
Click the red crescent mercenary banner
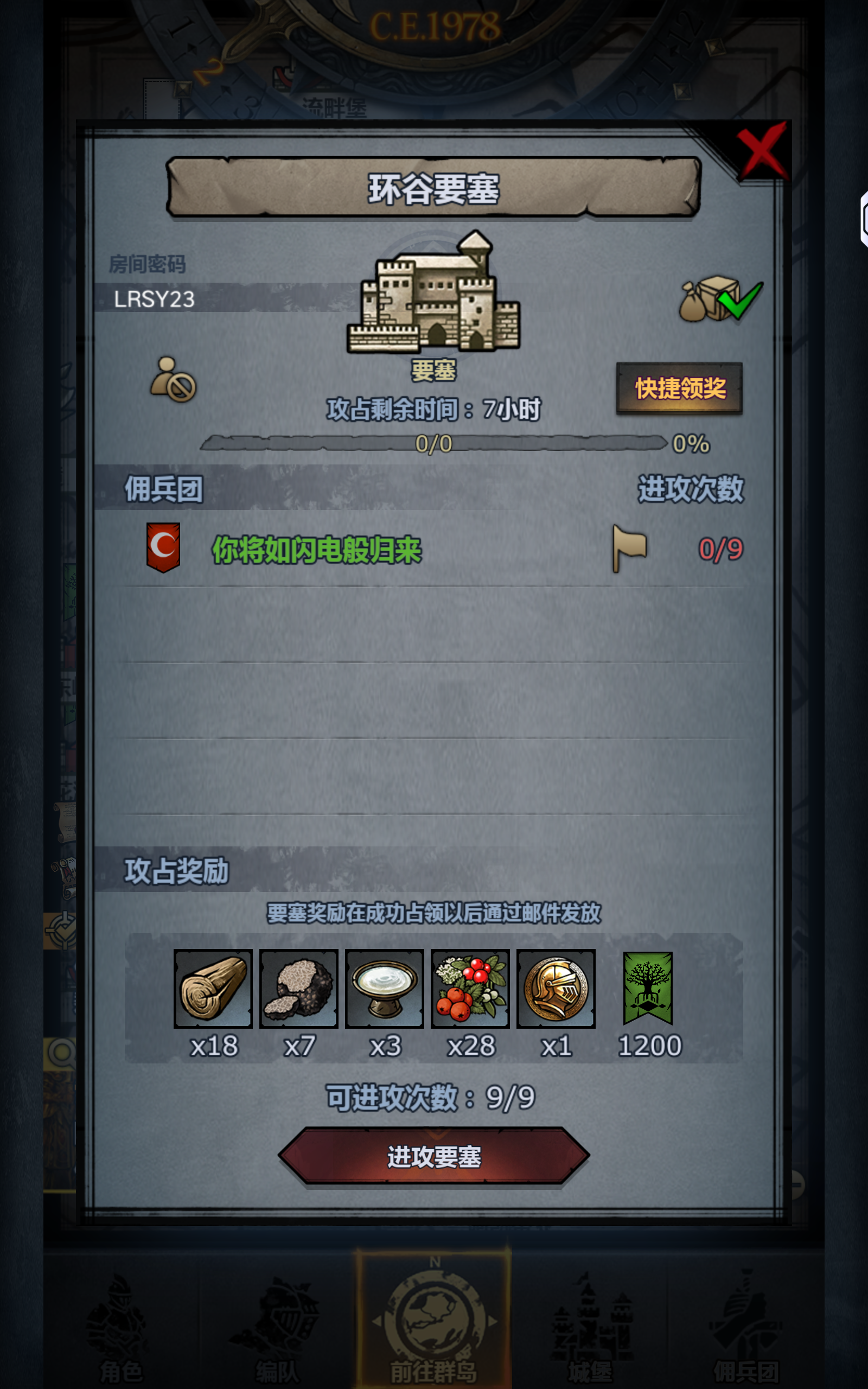coord(163,547)
